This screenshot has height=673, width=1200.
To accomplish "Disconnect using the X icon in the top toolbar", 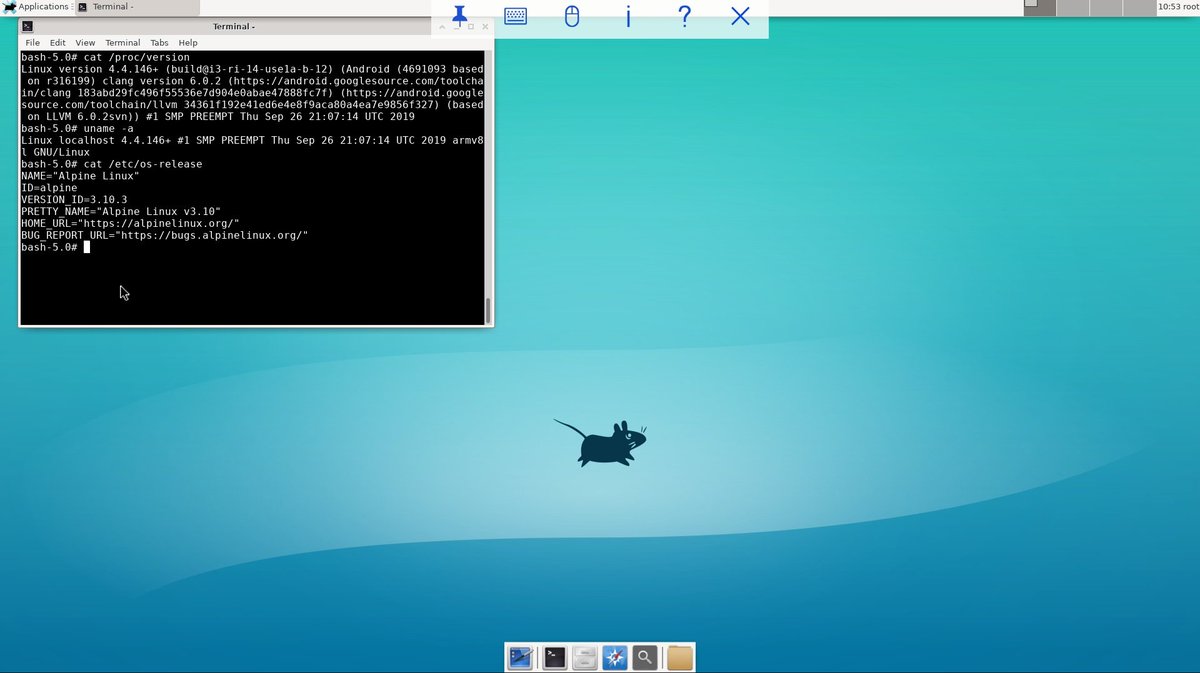I will 740,16.
